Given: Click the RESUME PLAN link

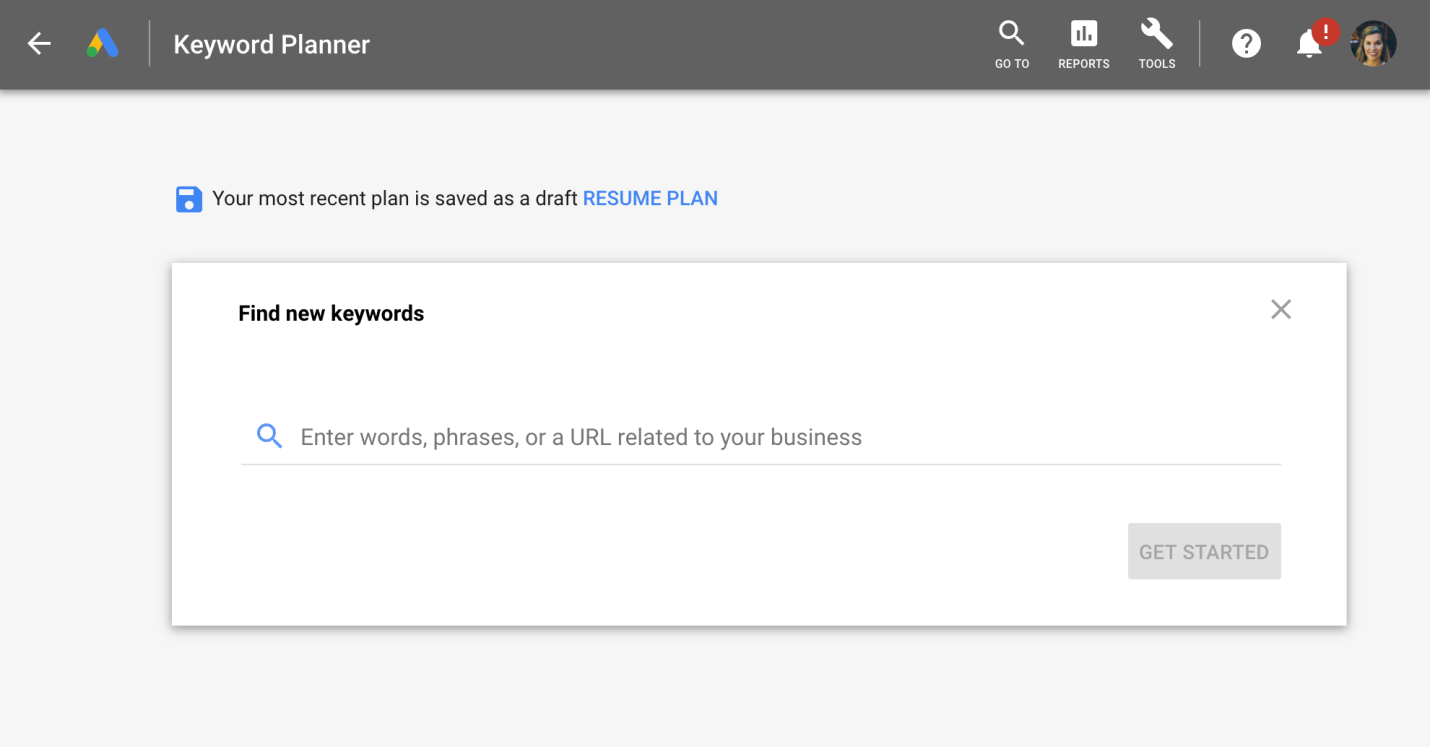Looking at the screenshot, I should click(x=650, y=198).
